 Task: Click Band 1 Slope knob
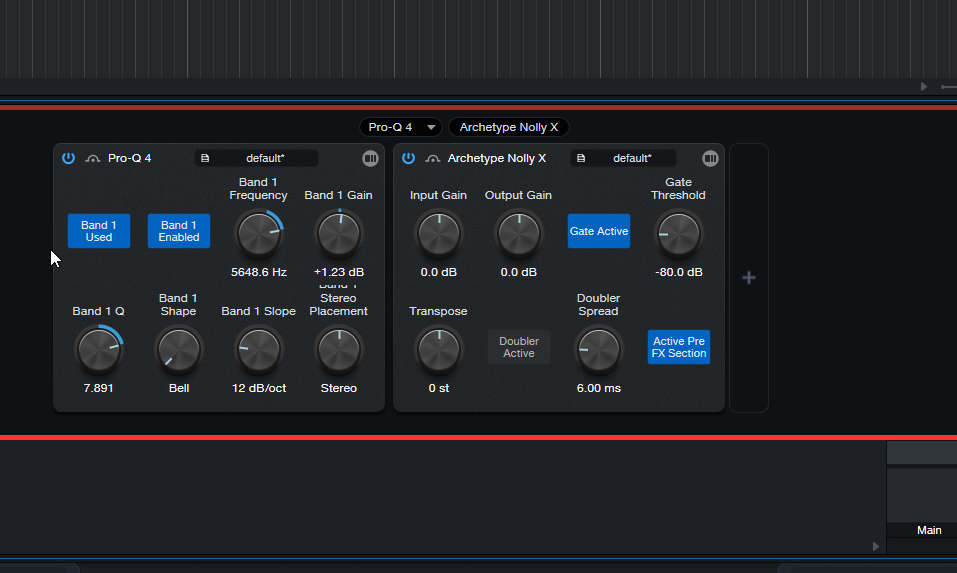click(259, 350)
